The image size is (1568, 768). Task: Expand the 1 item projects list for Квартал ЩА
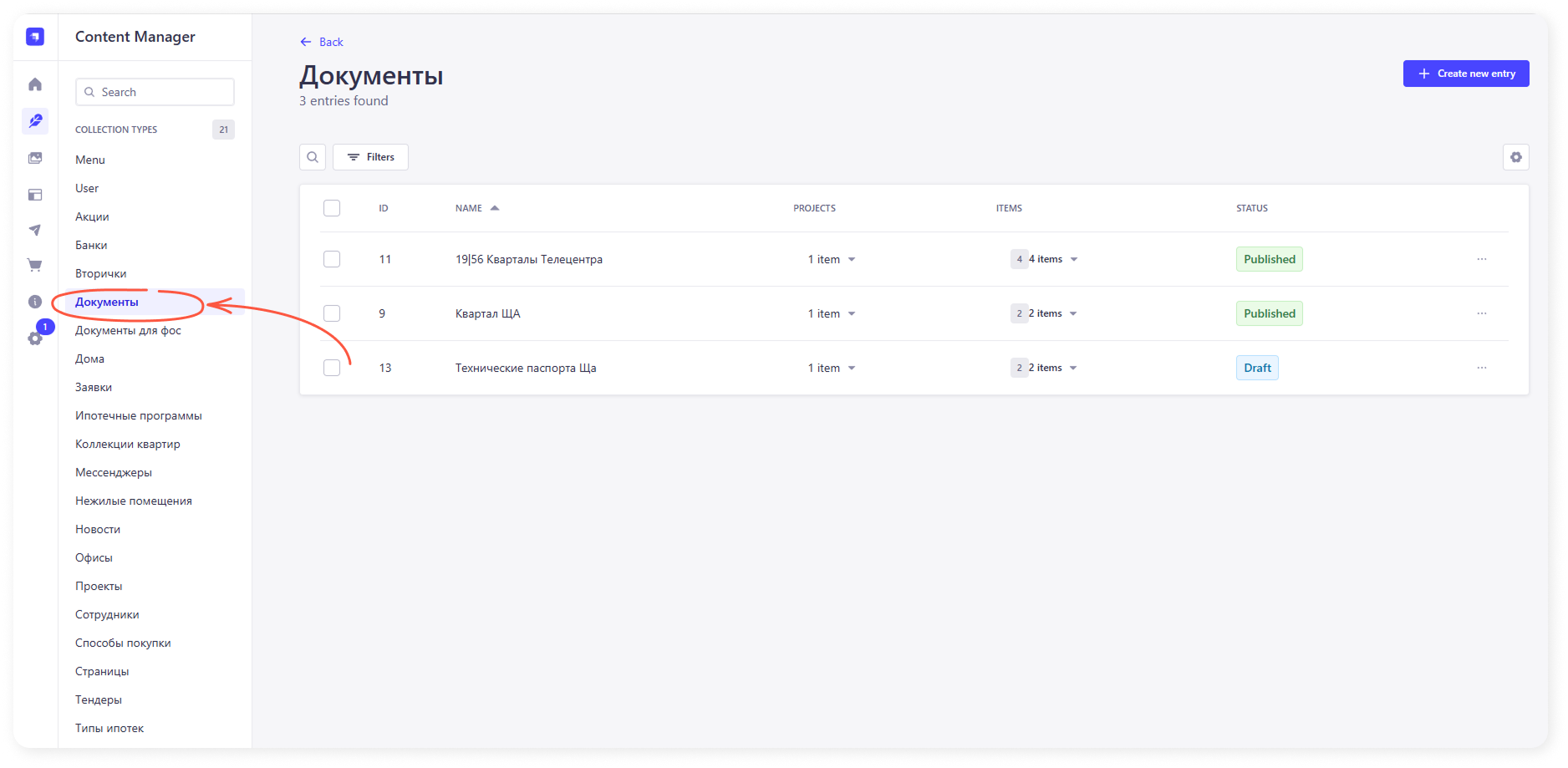tap(851, 313)
